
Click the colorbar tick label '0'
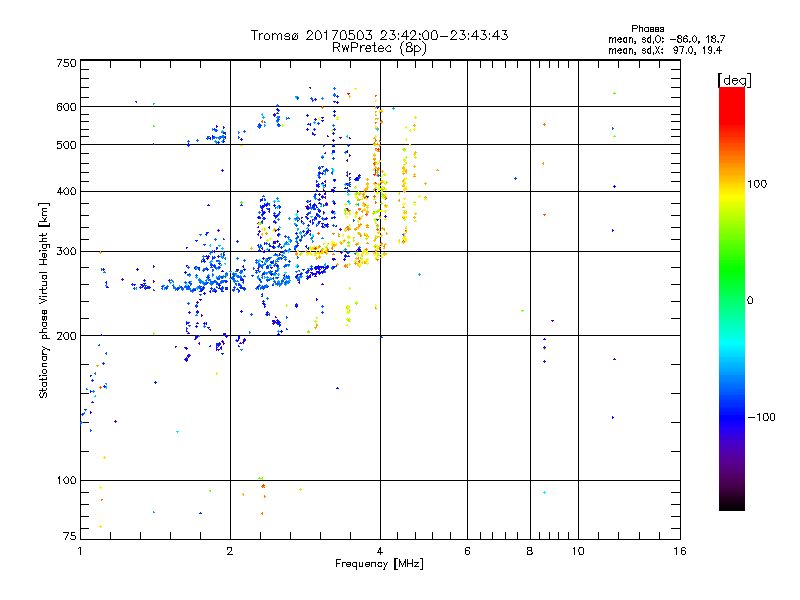click(750, 301)
